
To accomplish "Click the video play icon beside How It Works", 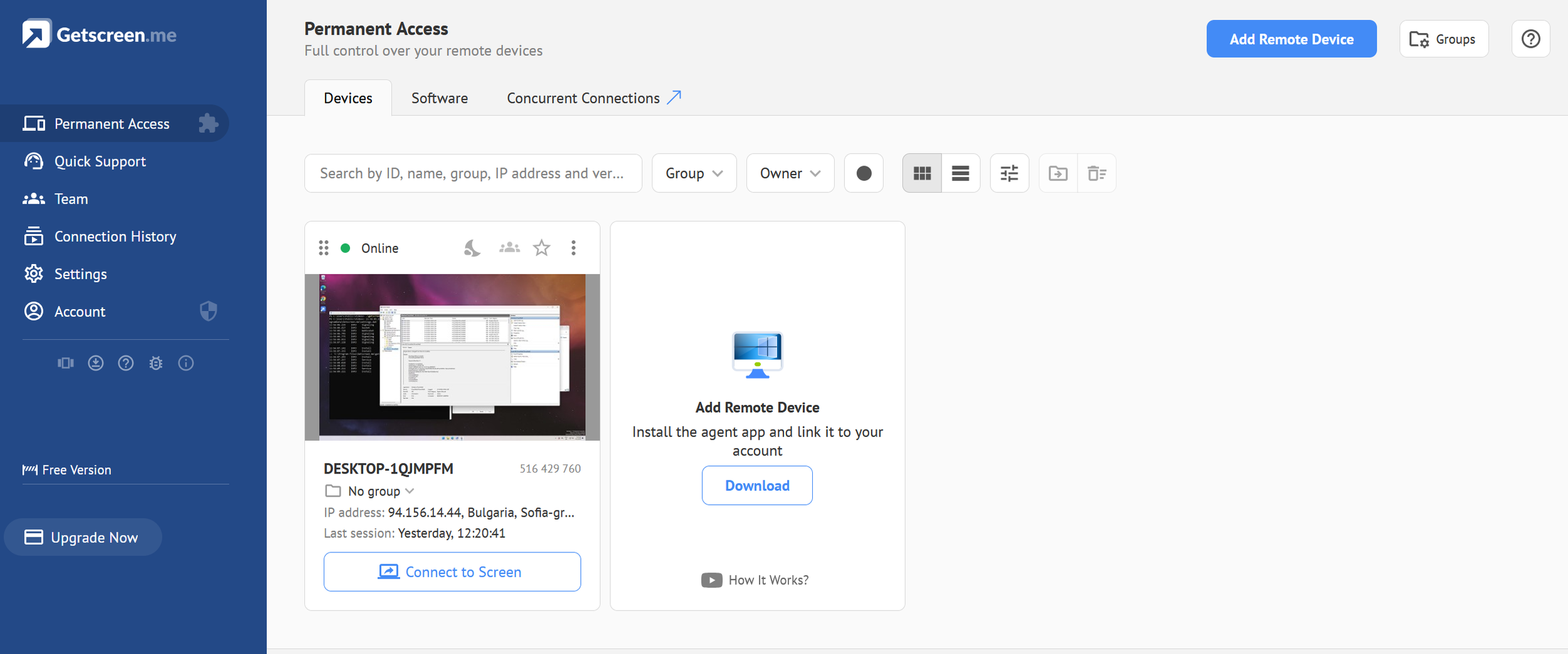I will (711, 580).
